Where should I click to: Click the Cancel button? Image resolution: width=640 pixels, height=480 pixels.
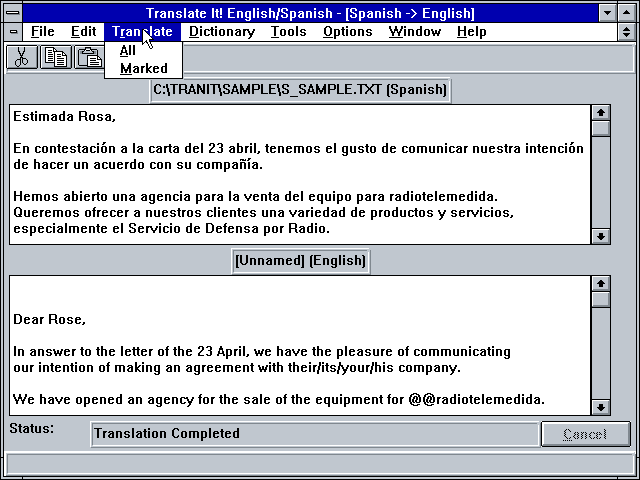coord(585,434)
